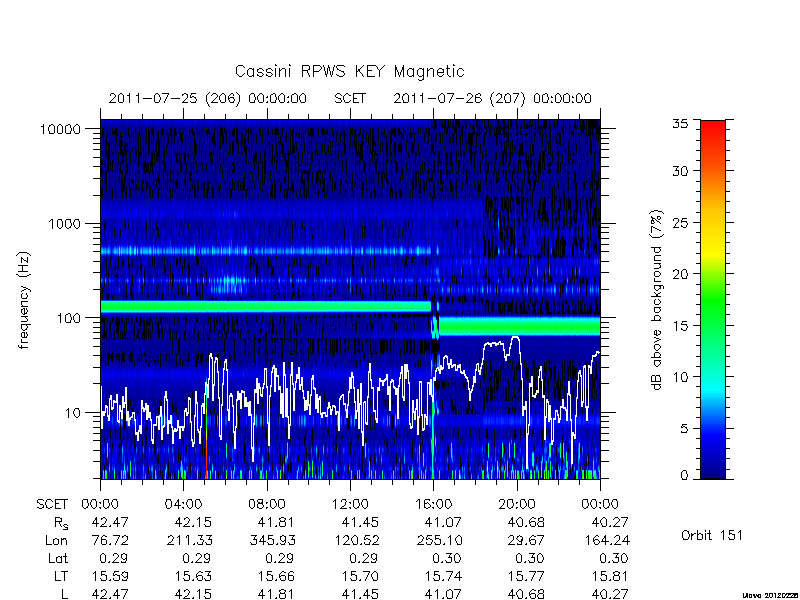Click the top 'SCET' header label
The width and height of the screenshot is (800, 600).
coord(350,98)
